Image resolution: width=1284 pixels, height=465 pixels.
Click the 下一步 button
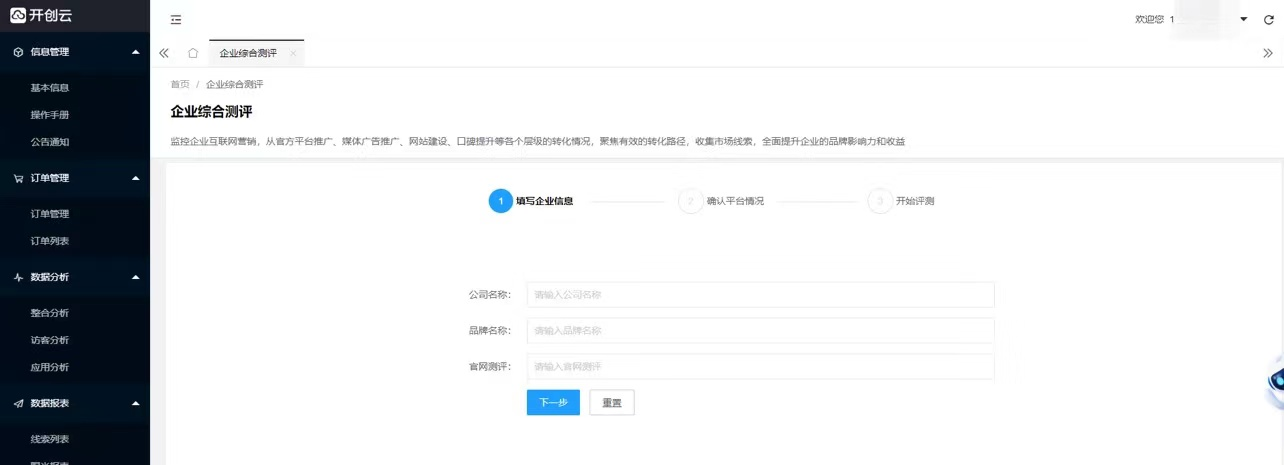(x=553, y=402)
